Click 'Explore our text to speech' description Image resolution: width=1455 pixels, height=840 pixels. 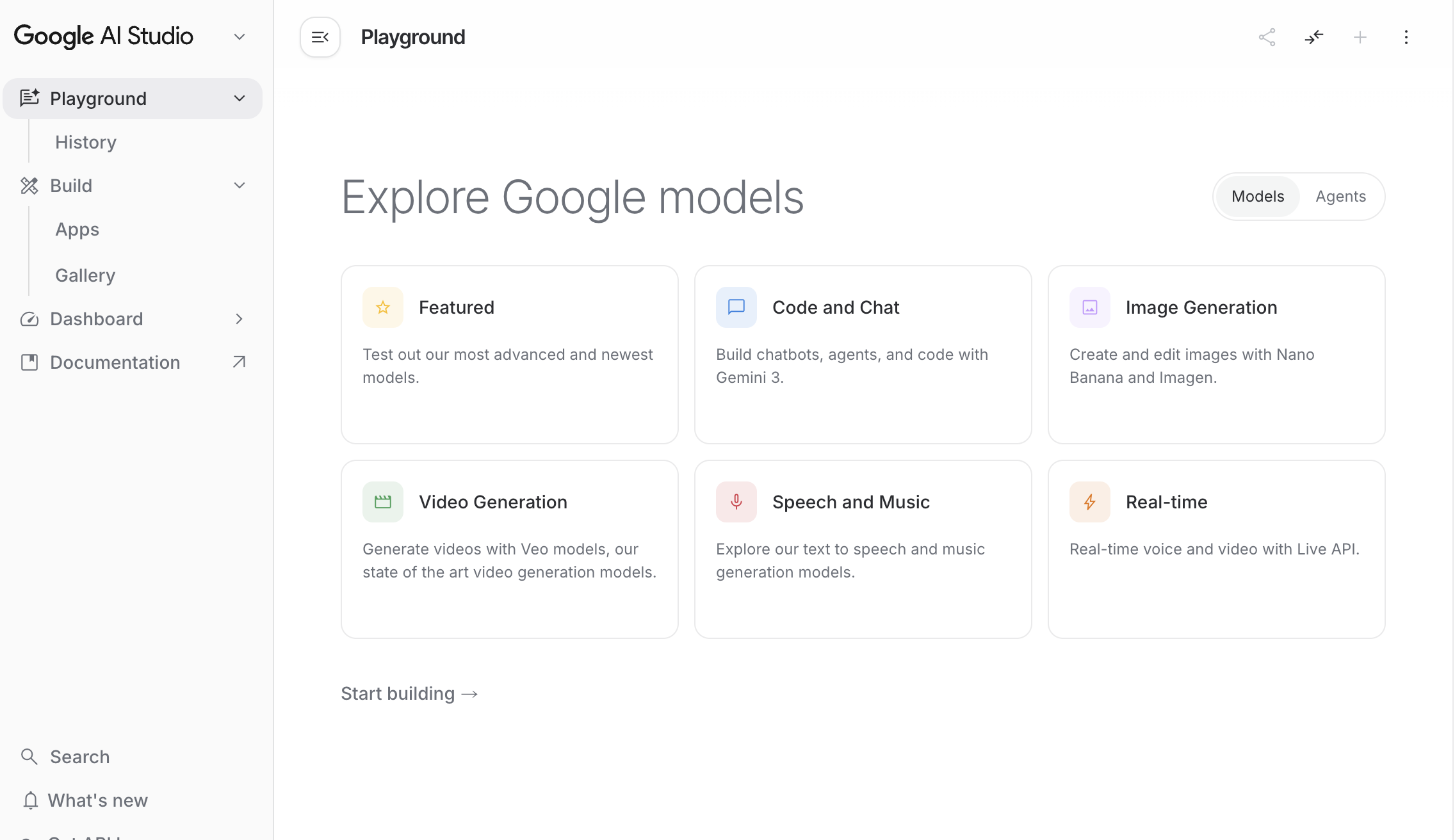[850, 561]
